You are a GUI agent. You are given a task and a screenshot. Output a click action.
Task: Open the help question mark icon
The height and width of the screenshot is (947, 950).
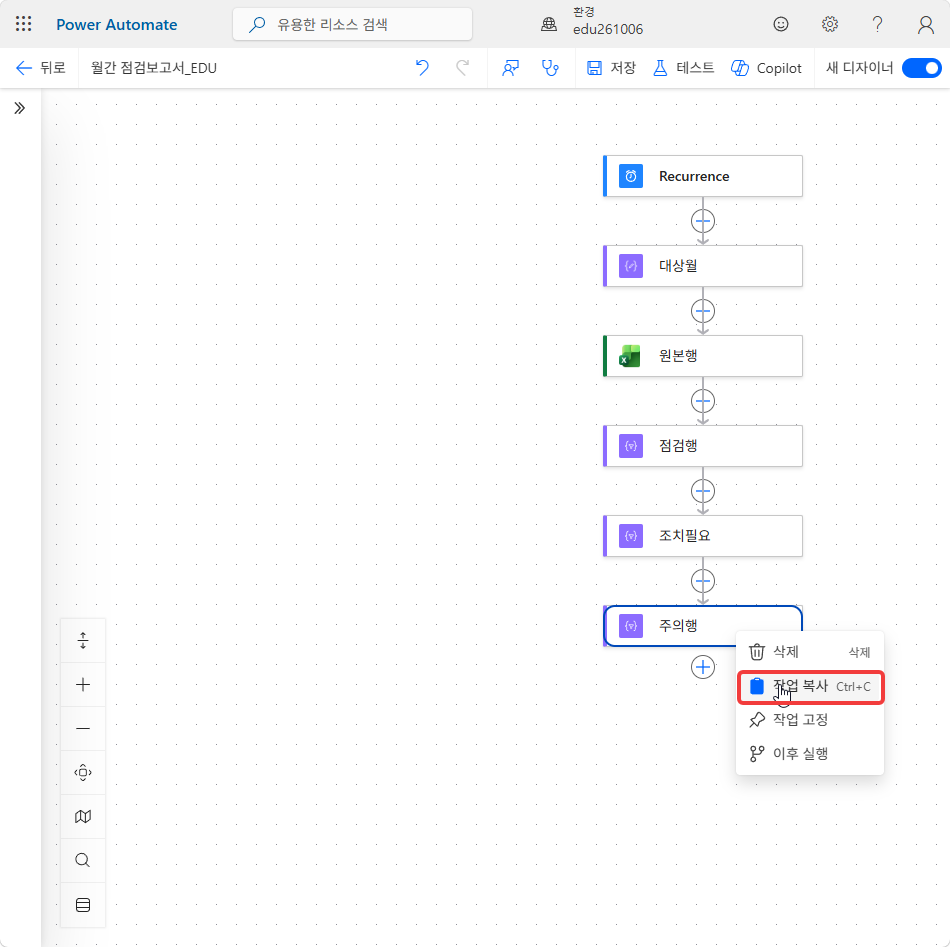[x=877, y=24]
